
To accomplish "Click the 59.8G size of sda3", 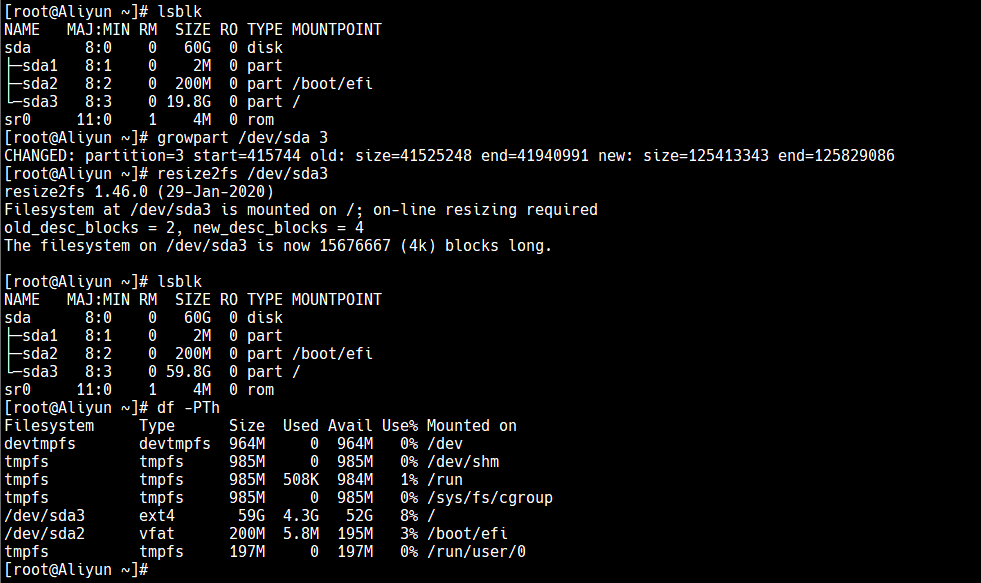I will (x=188, y=372).
